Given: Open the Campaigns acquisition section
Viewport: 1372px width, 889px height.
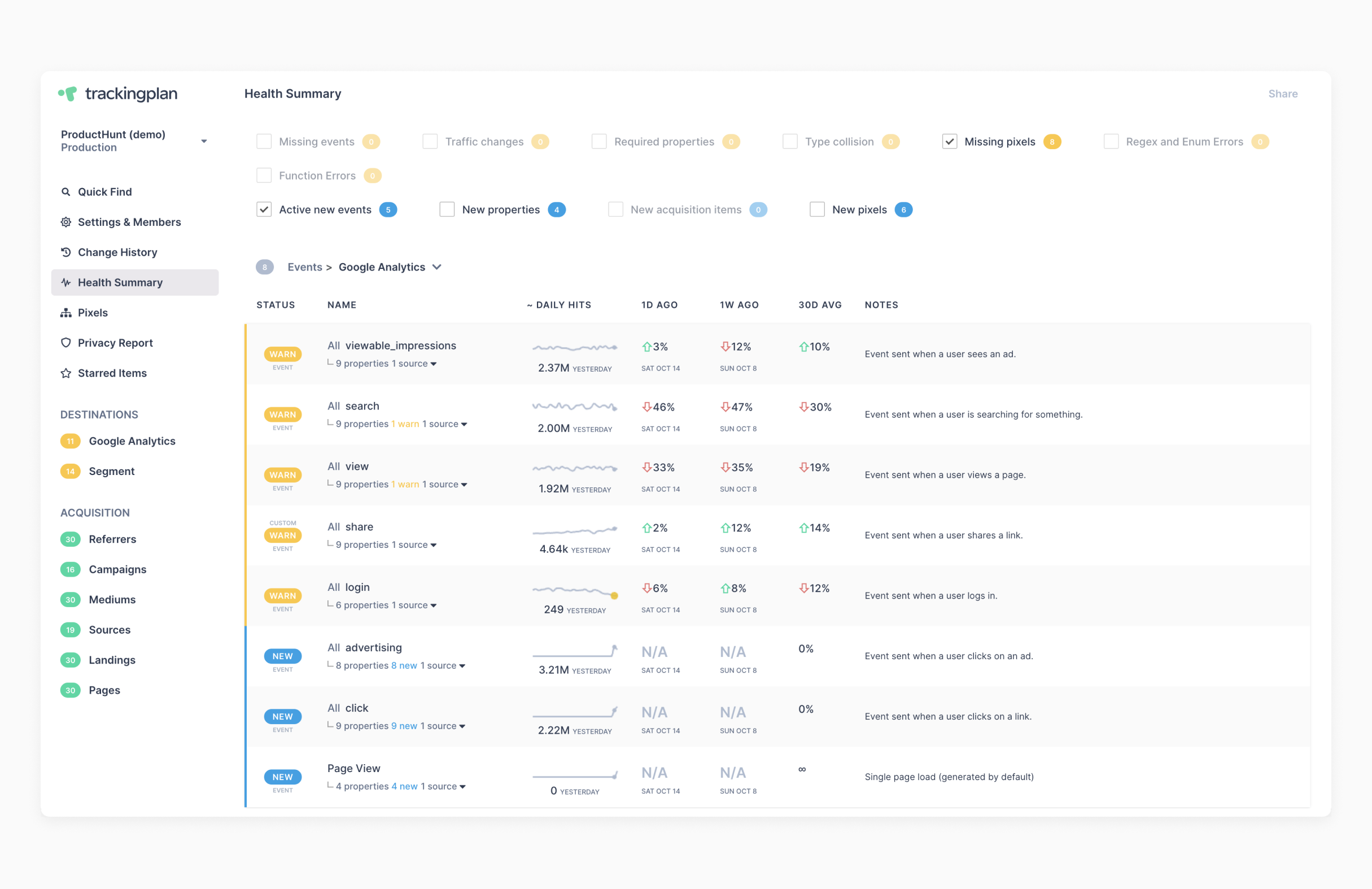Looking at the screenshot, I should 117,569.
